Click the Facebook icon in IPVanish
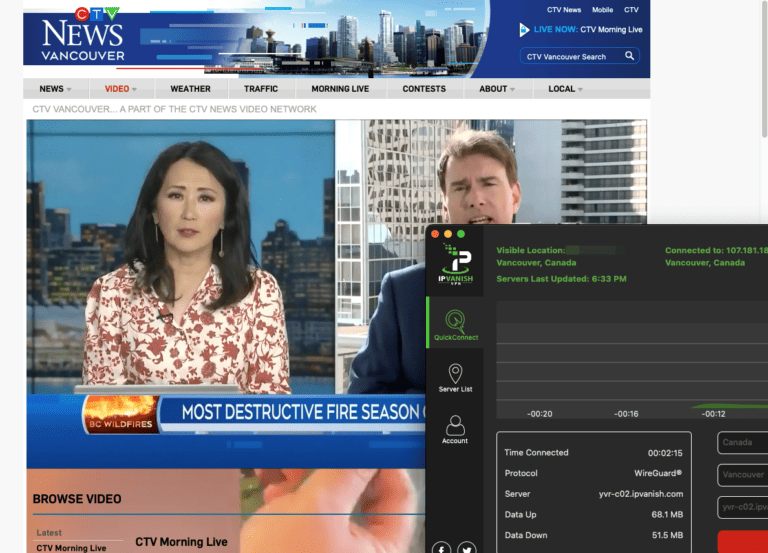Image resolution: width=768 pixels, height=553 pixels. tap(441, 549)
